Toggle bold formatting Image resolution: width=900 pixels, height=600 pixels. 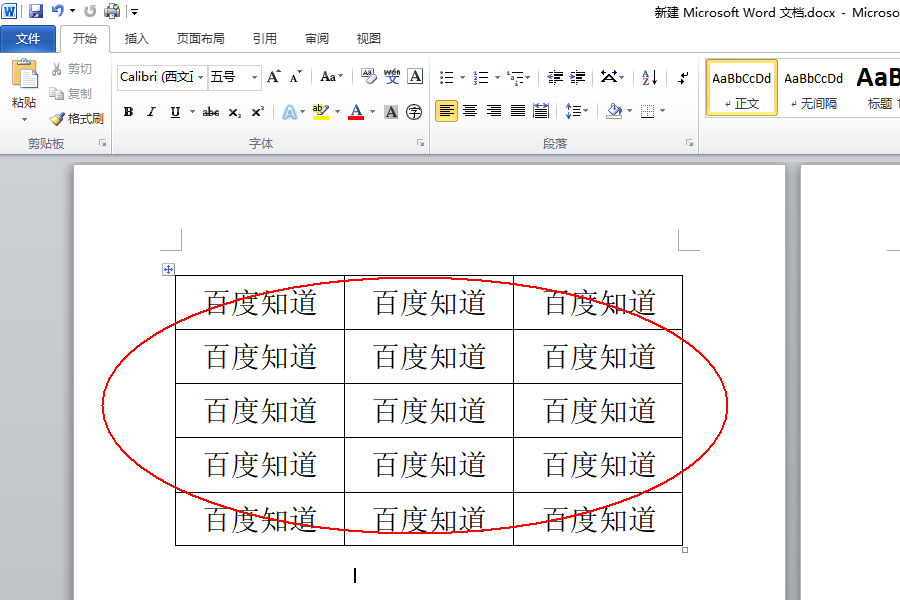coord(129,113)
